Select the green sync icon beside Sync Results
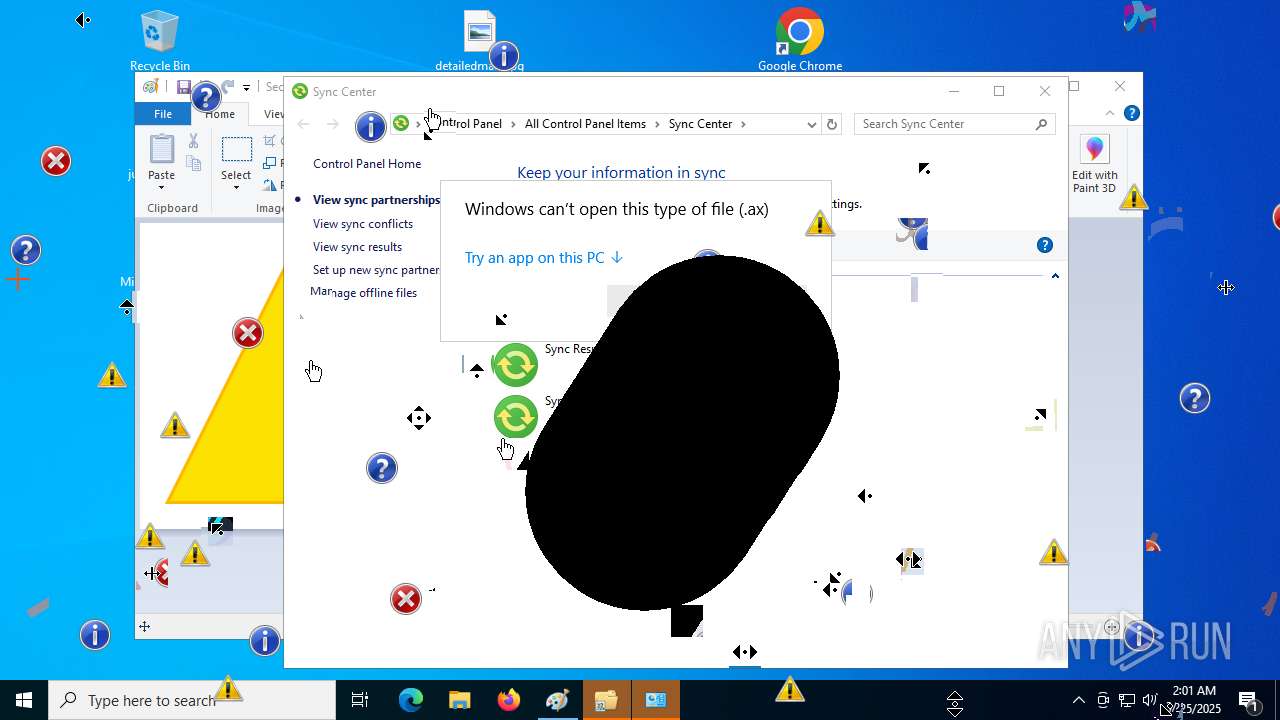The width and height of the screenshot is (1280, 720). [x=516, y=365]
